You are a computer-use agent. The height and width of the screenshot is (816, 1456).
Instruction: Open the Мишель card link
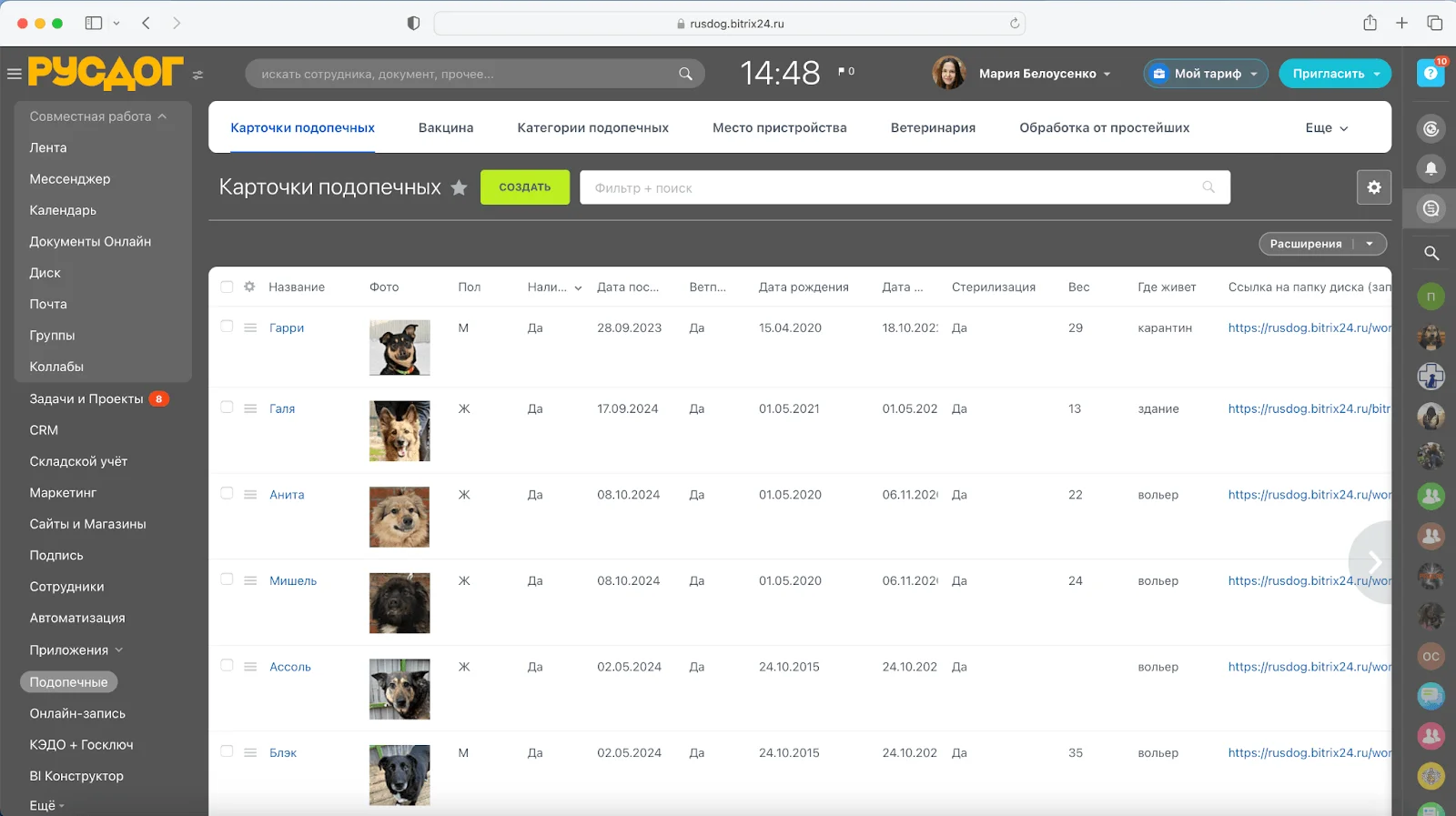click(293, 580)
